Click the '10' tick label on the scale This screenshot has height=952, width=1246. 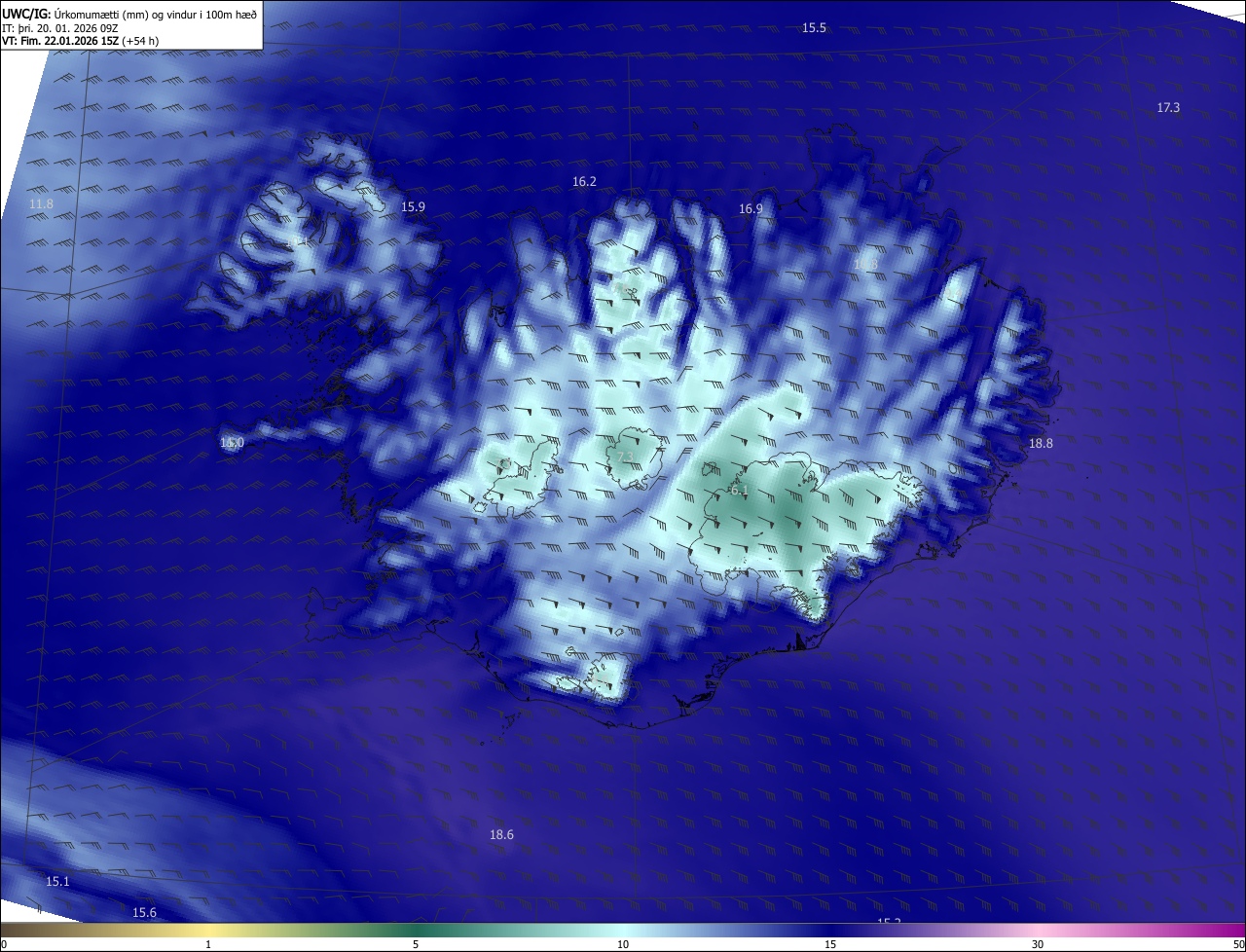(x=623, y=945)
